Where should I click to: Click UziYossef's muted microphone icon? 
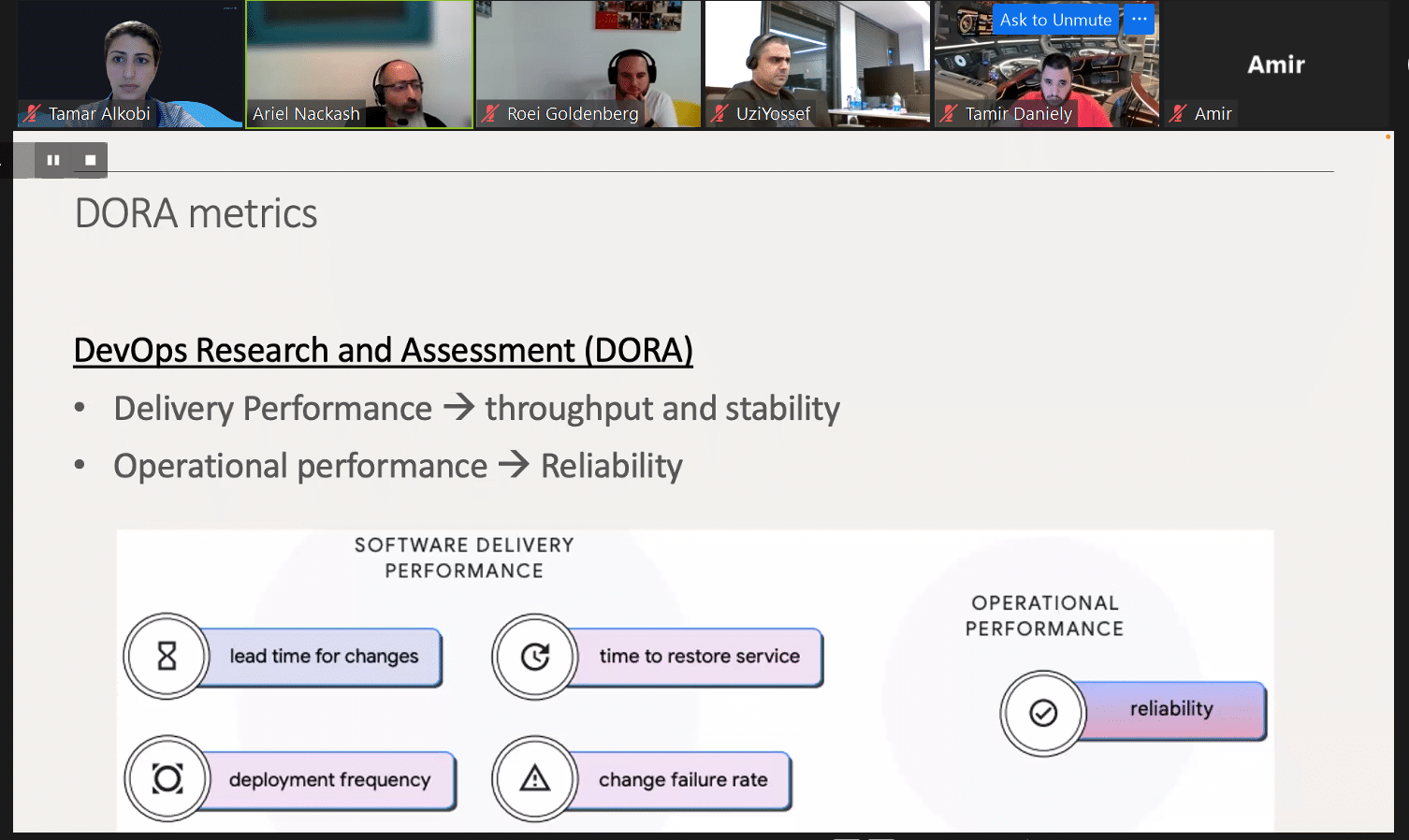719,113
